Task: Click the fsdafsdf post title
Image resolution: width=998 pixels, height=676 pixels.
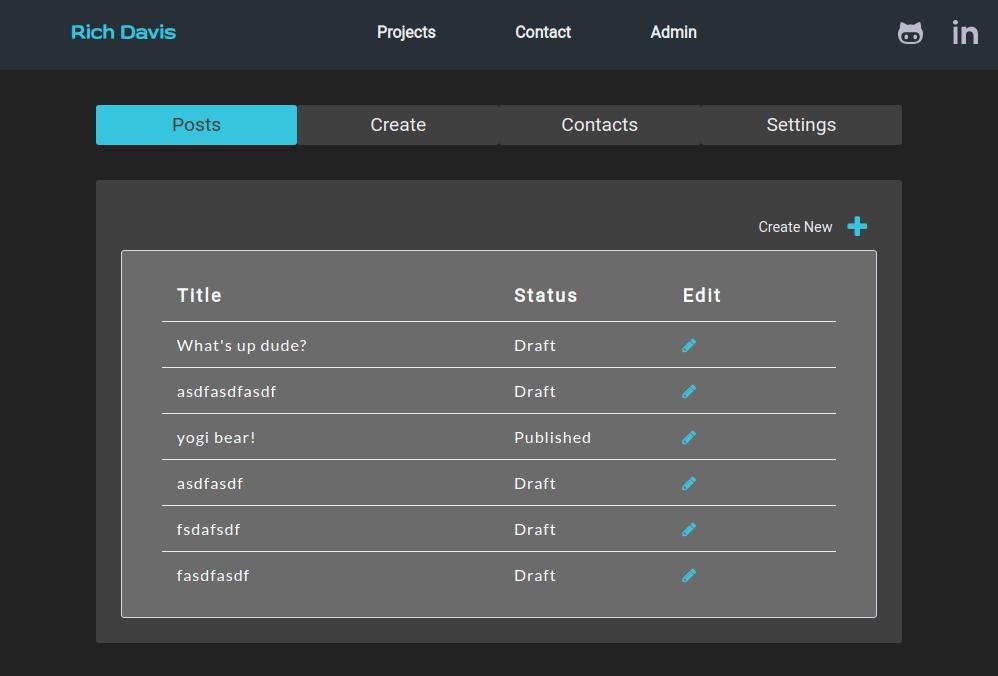Action: pyautogui.click(x=208, y=530)
